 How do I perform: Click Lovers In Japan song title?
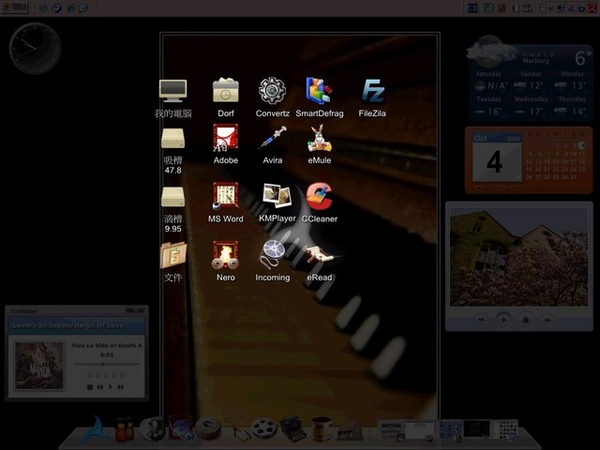pos(68,326)
